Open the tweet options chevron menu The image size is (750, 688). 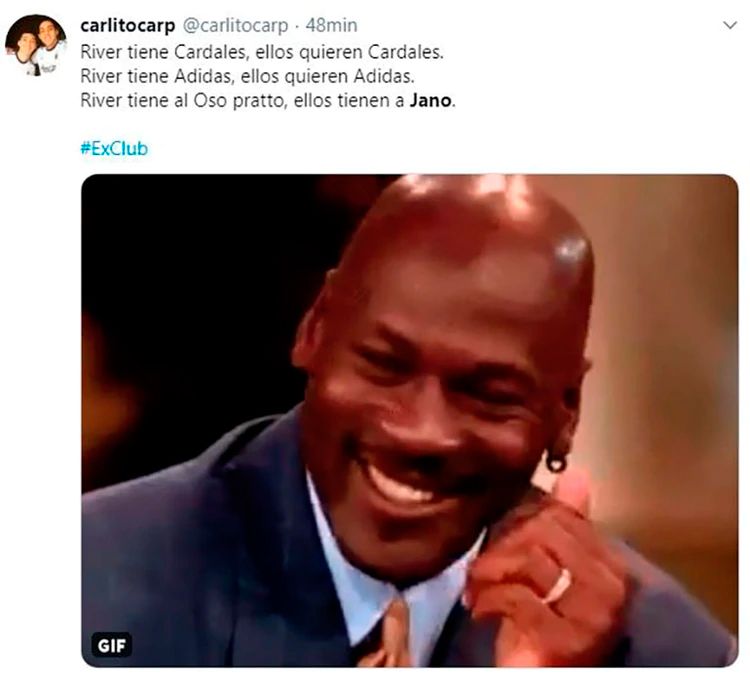click(730, 25)
